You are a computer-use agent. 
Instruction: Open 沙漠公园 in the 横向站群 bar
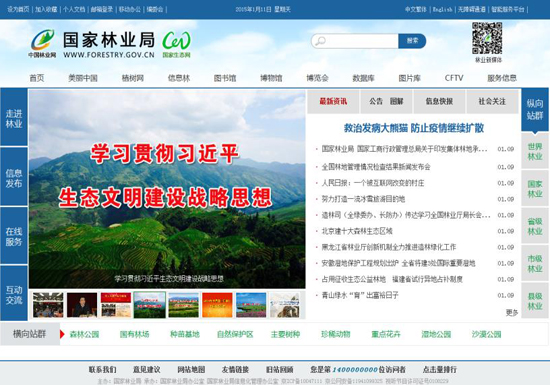point(486,334)
